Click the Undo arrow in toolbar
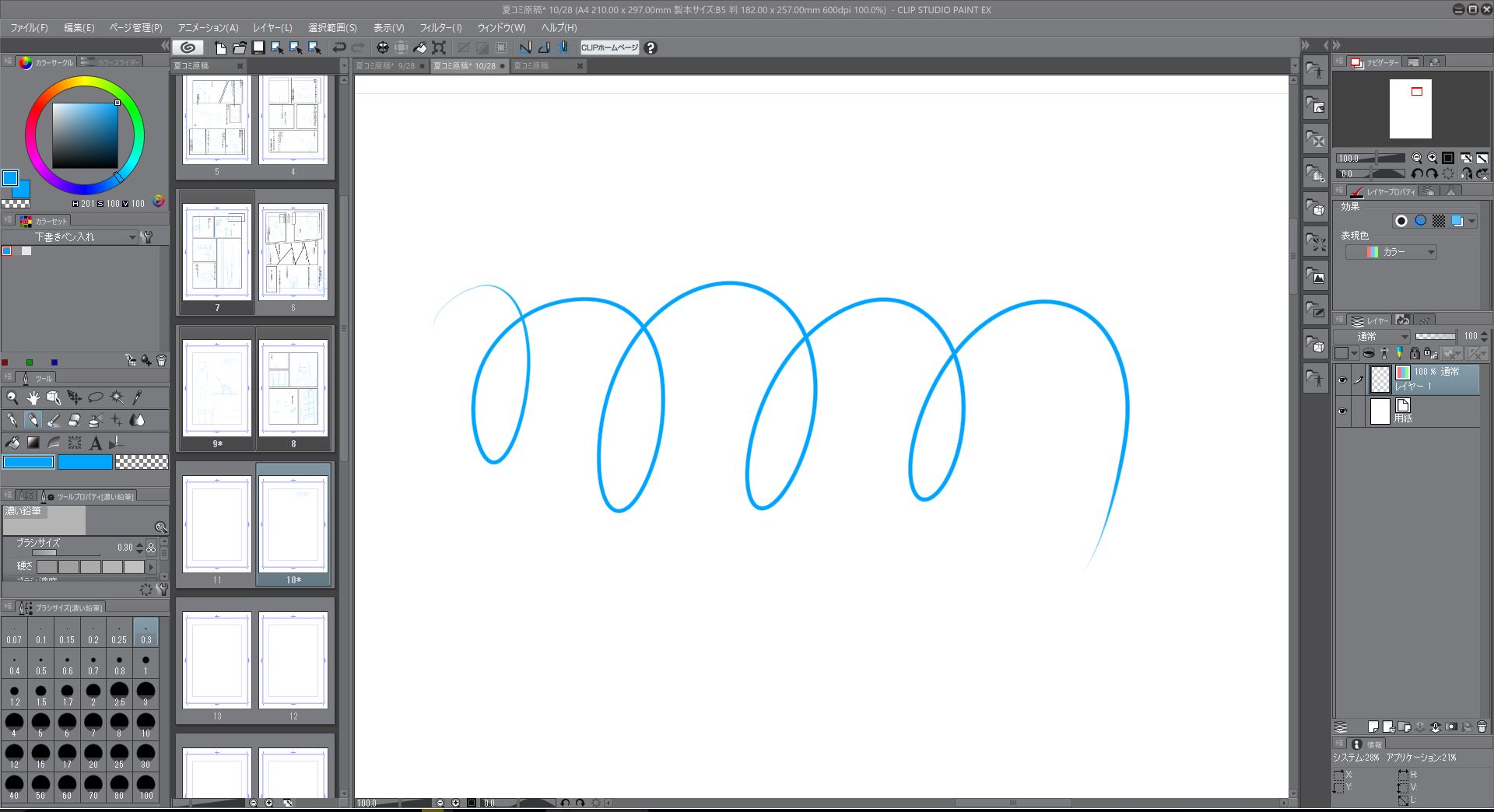 (x=339, y=47)
